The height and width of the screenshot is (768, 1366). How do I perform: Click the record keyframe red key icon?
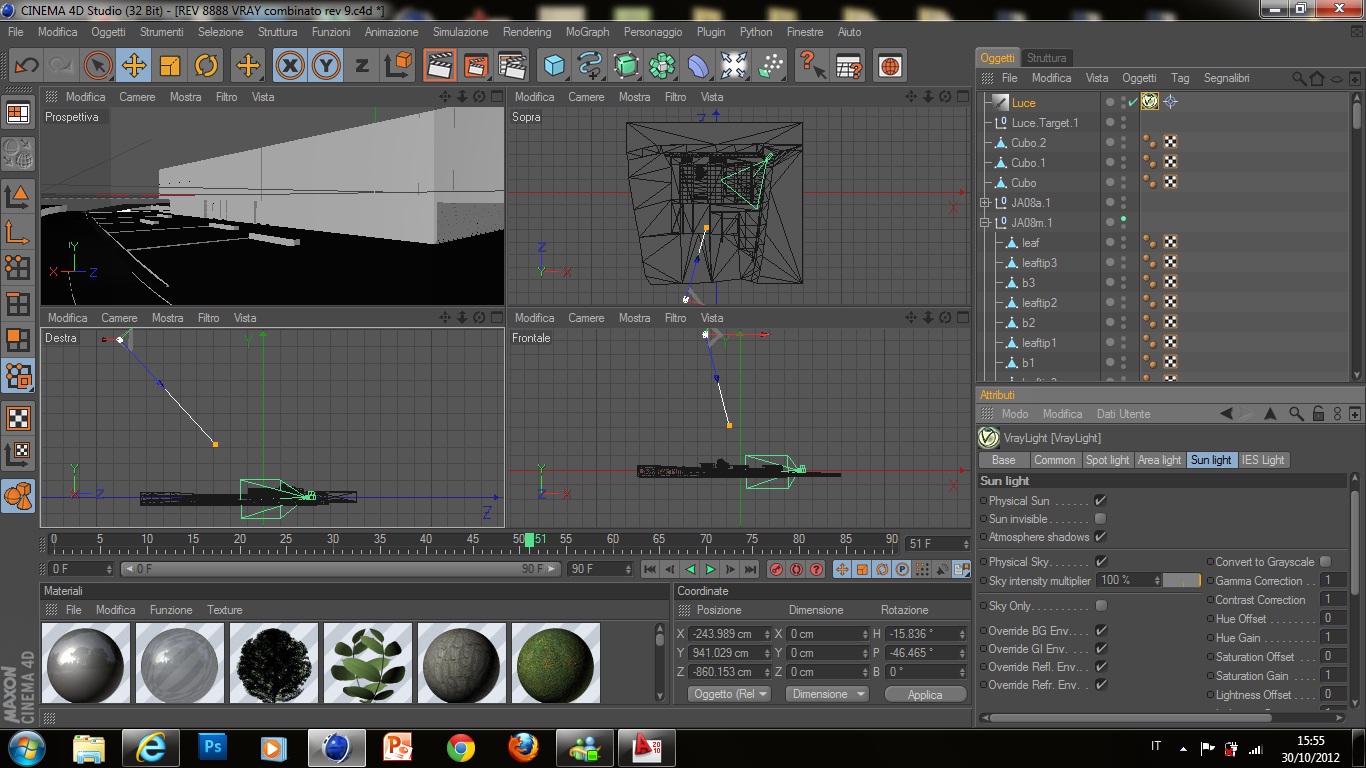click(776, 569)
